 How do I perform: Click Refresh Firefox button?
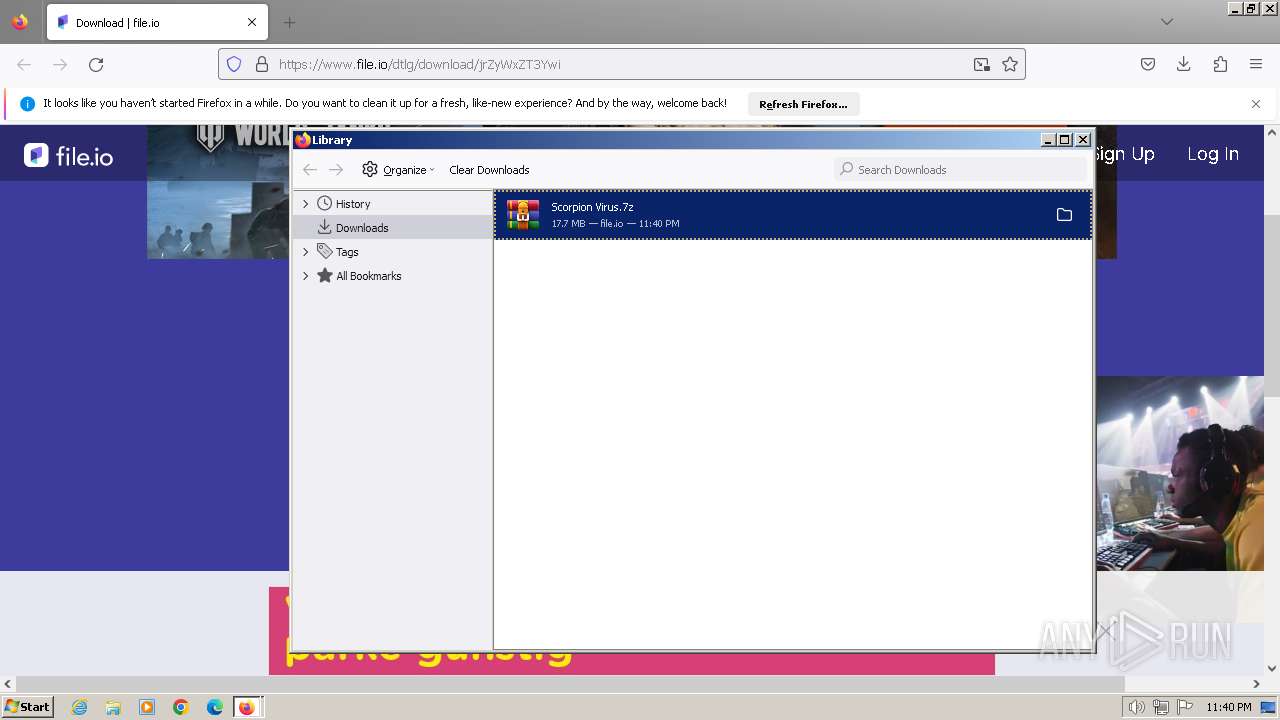803,104
